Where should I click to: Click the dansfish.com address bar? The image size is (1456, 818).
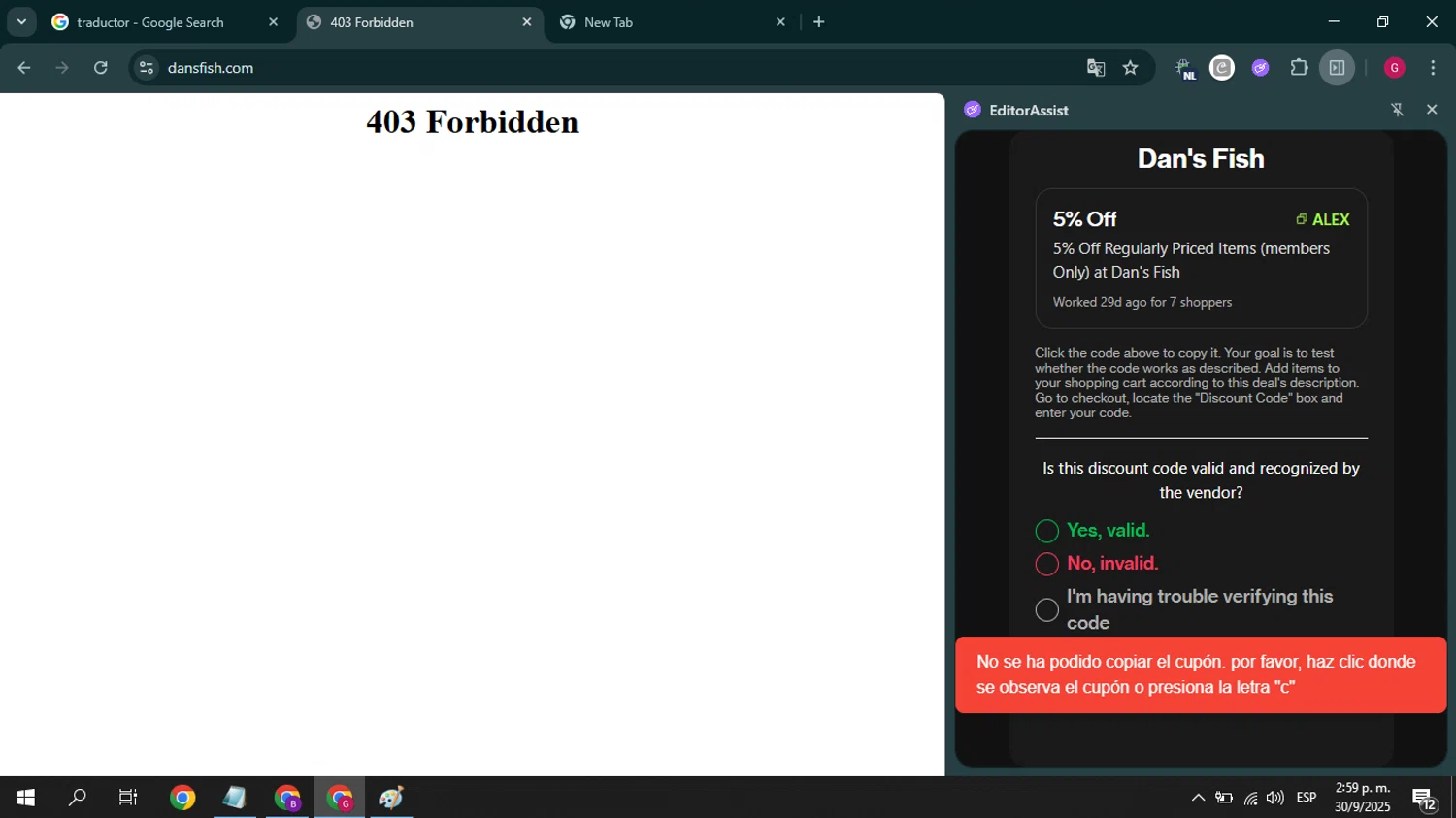[621, 68]
